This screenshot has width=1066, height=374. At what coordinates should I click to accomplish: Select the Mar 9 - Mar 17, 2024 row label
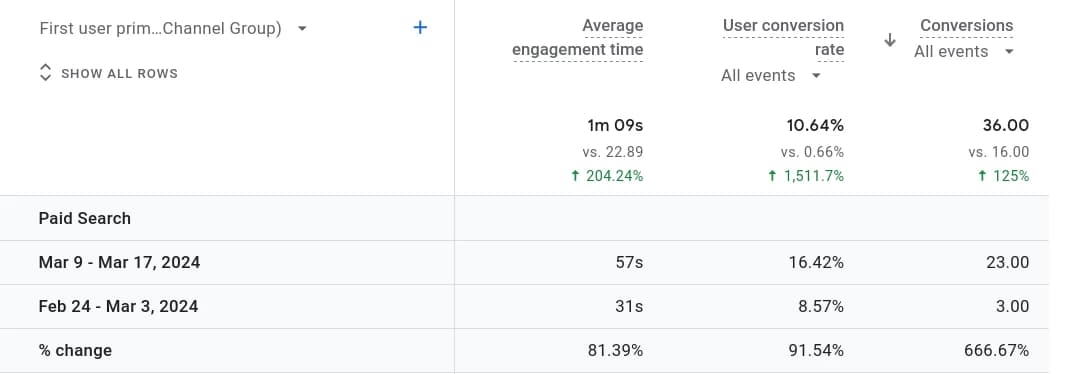tap(120, 262)
